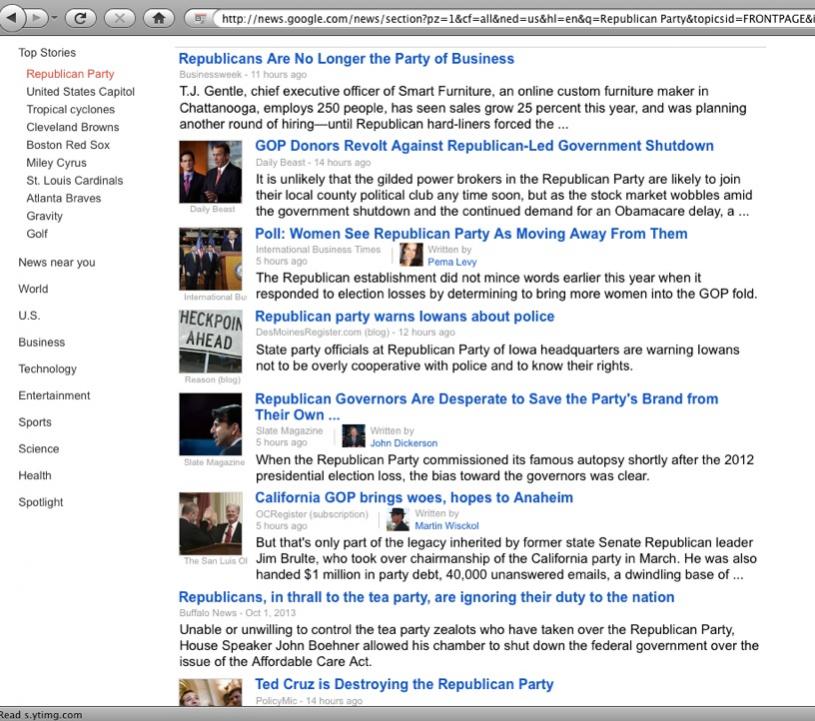Screen dimensions: 815x721
Task: Open author link Pema Levy
Action: [452, 262]
